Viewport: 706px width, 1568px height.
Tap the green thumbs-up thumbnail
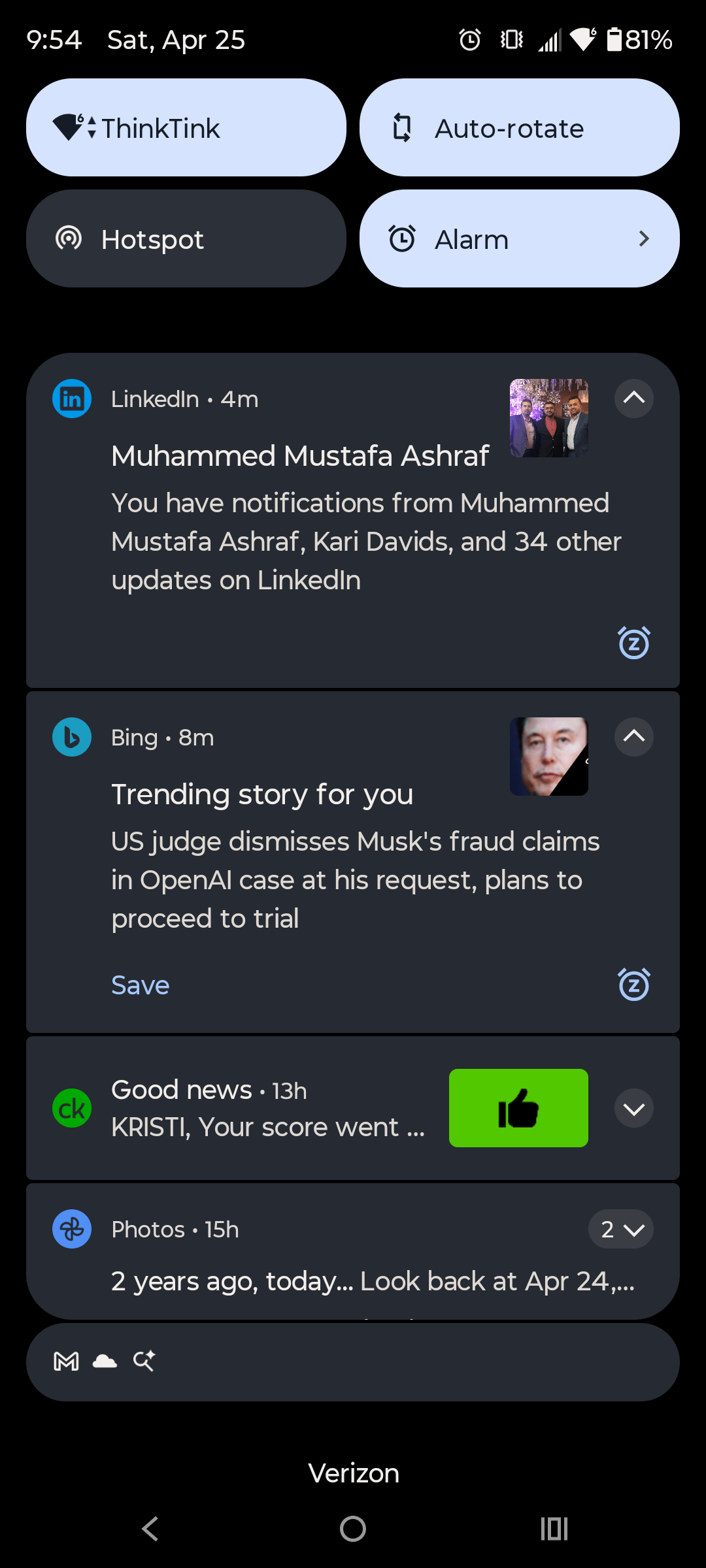518,1108
